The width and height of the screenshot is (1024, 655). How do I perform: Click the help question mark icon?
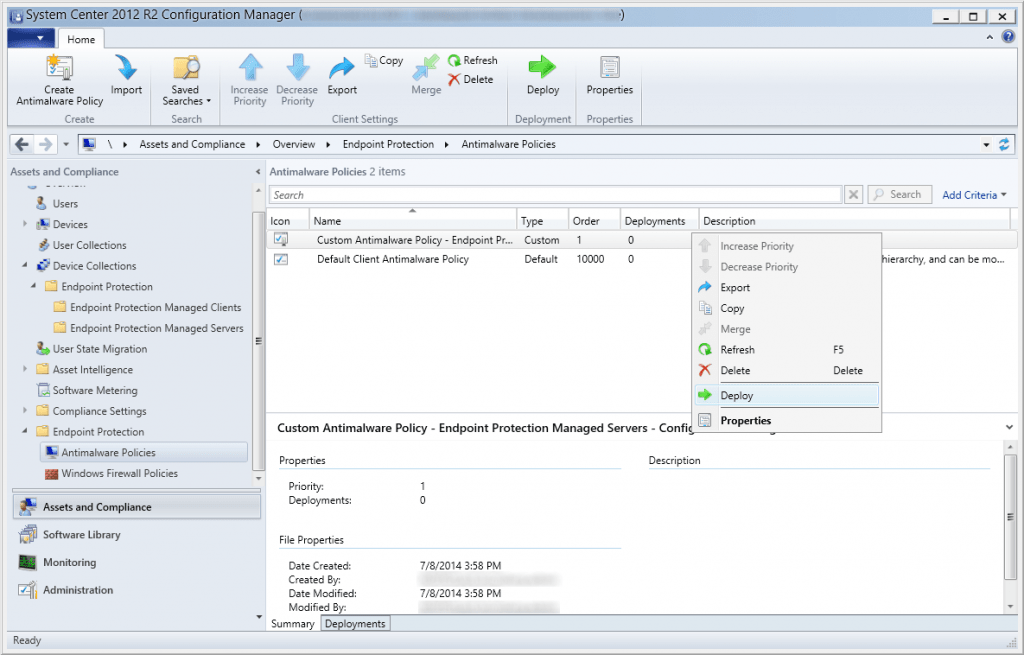(1008, 37)
